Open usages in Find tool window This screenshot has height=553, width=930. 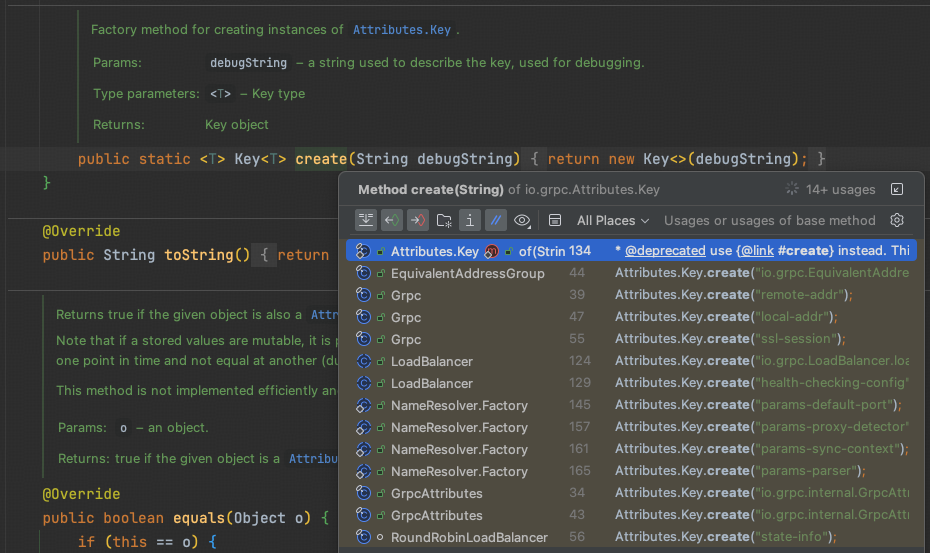tap(897, 189)
